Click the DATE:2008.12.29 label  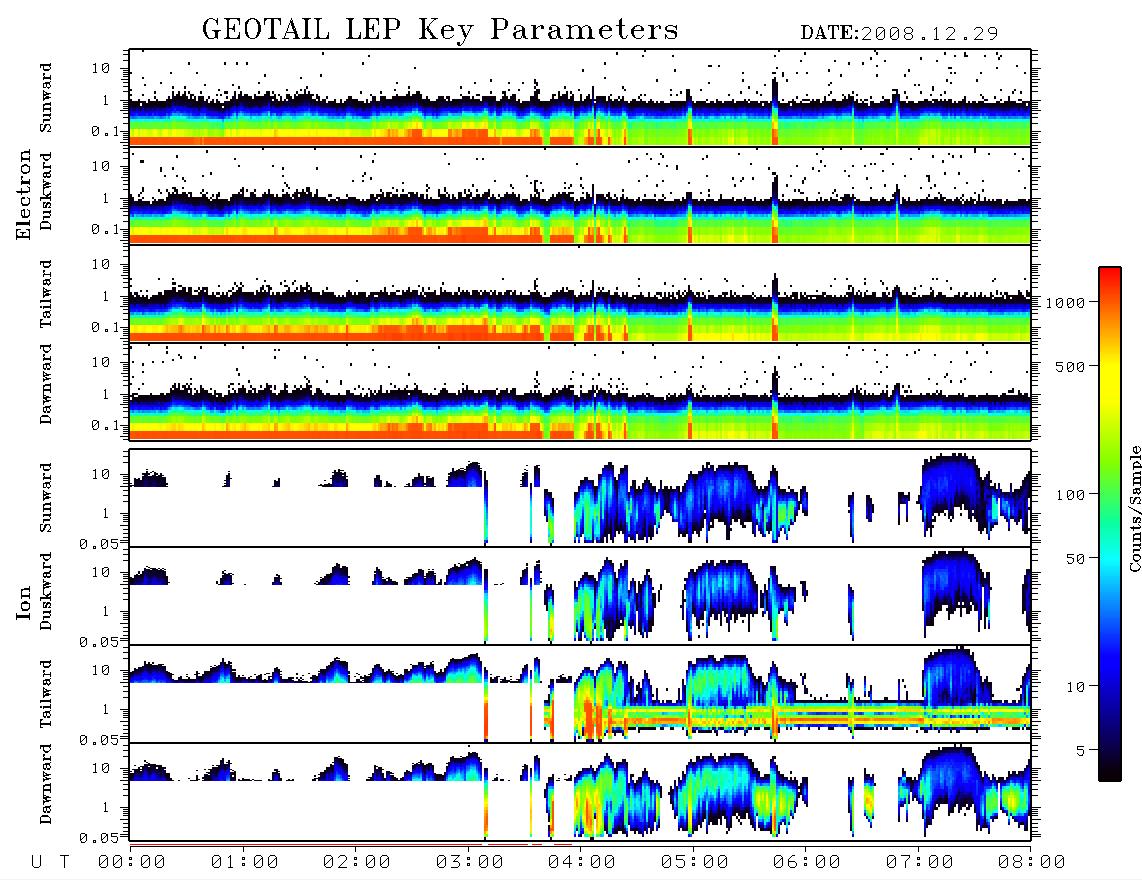pos(899,34)
